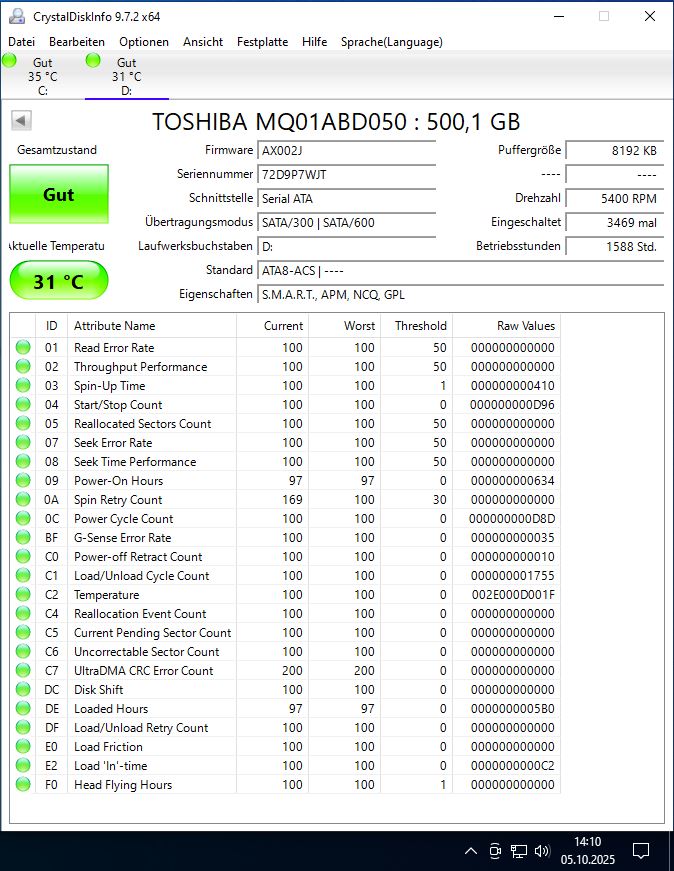
Task: Click raw value 002E000D001F
Action: pyautogui.click(x=513, y=595)
